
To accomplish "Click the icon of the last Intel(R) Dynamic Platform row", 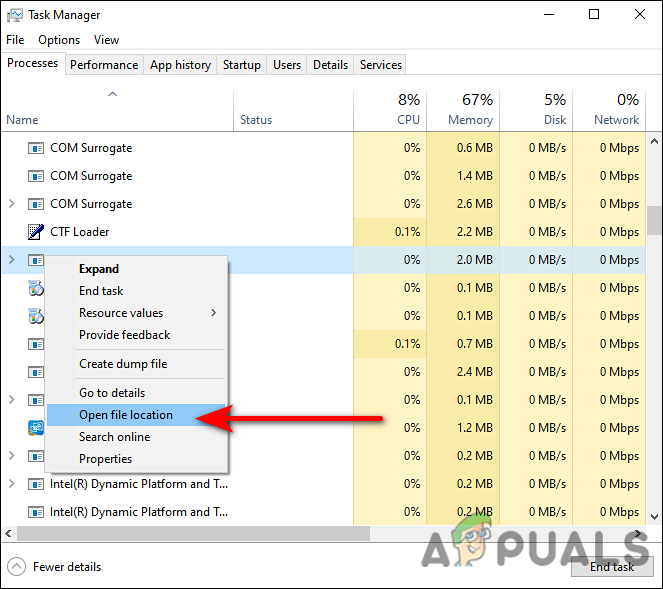I will (x=36, y=512).
